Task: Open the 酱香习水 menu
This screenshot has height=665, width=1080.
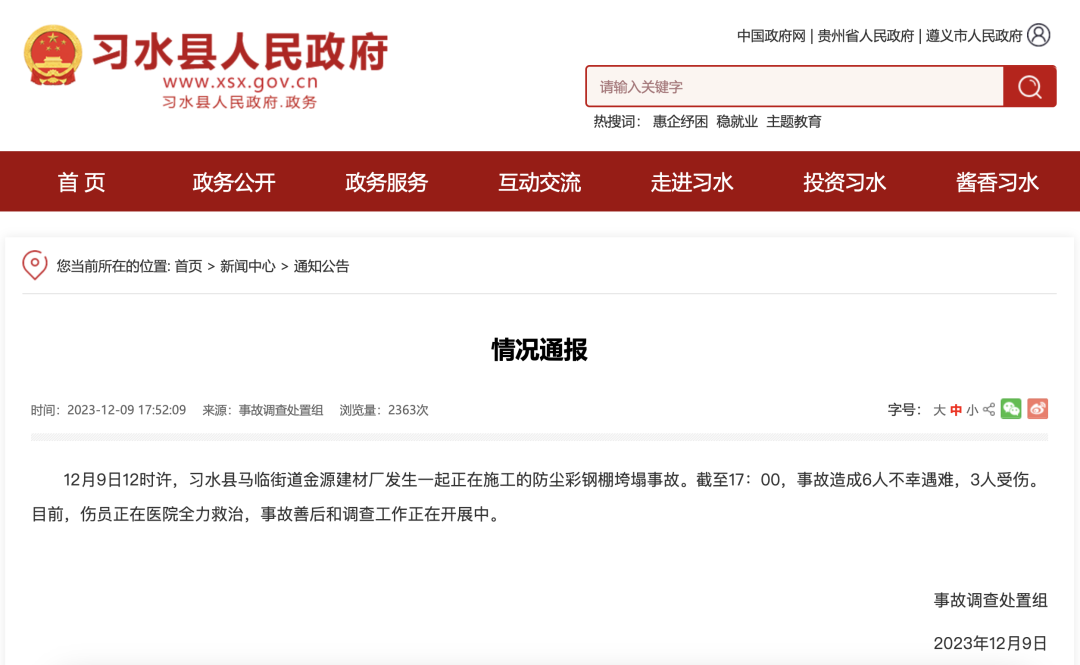Action: pos(994,182)
